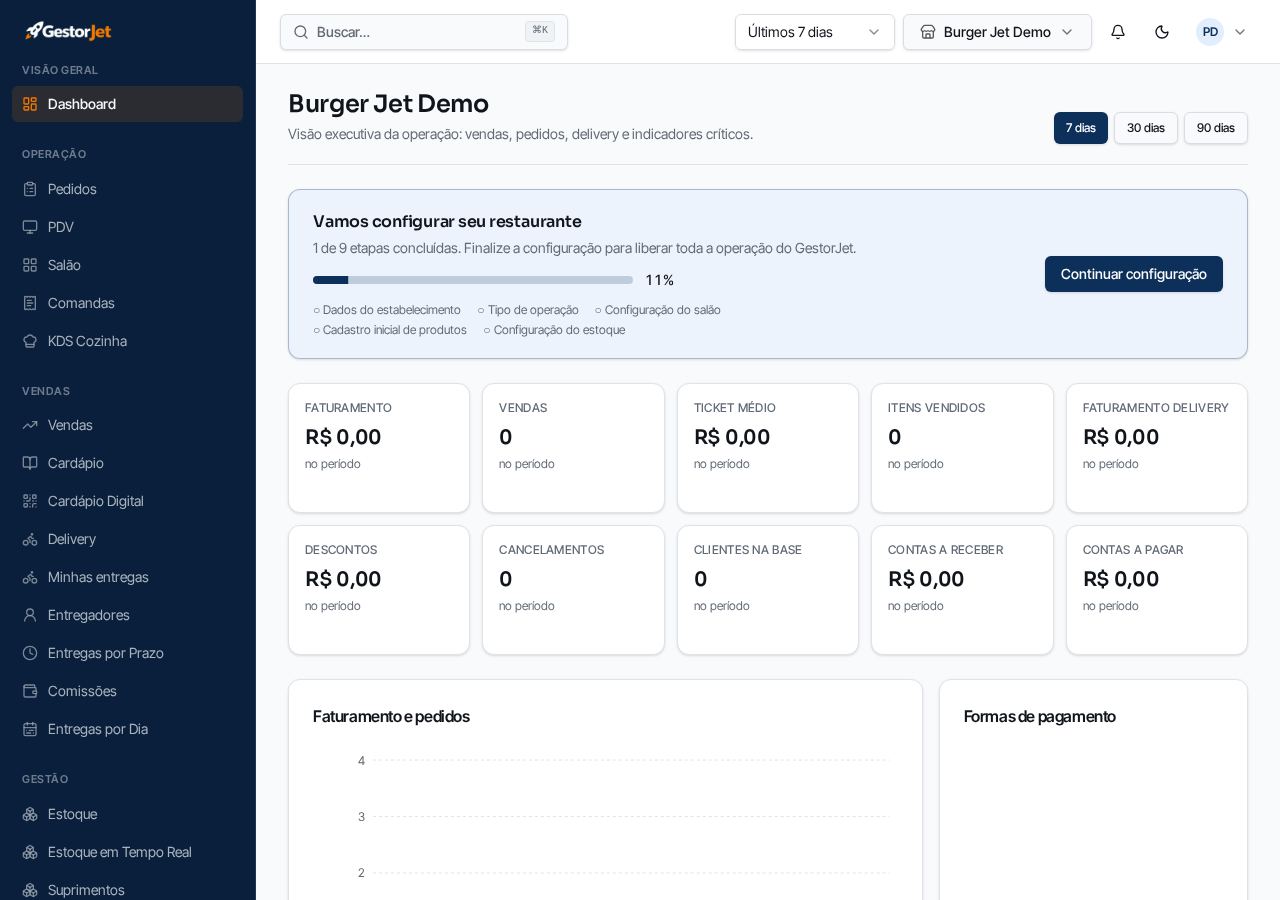Click the Clientes na Base card
This screenshot has width=1280, height=900.
point(768,590)
